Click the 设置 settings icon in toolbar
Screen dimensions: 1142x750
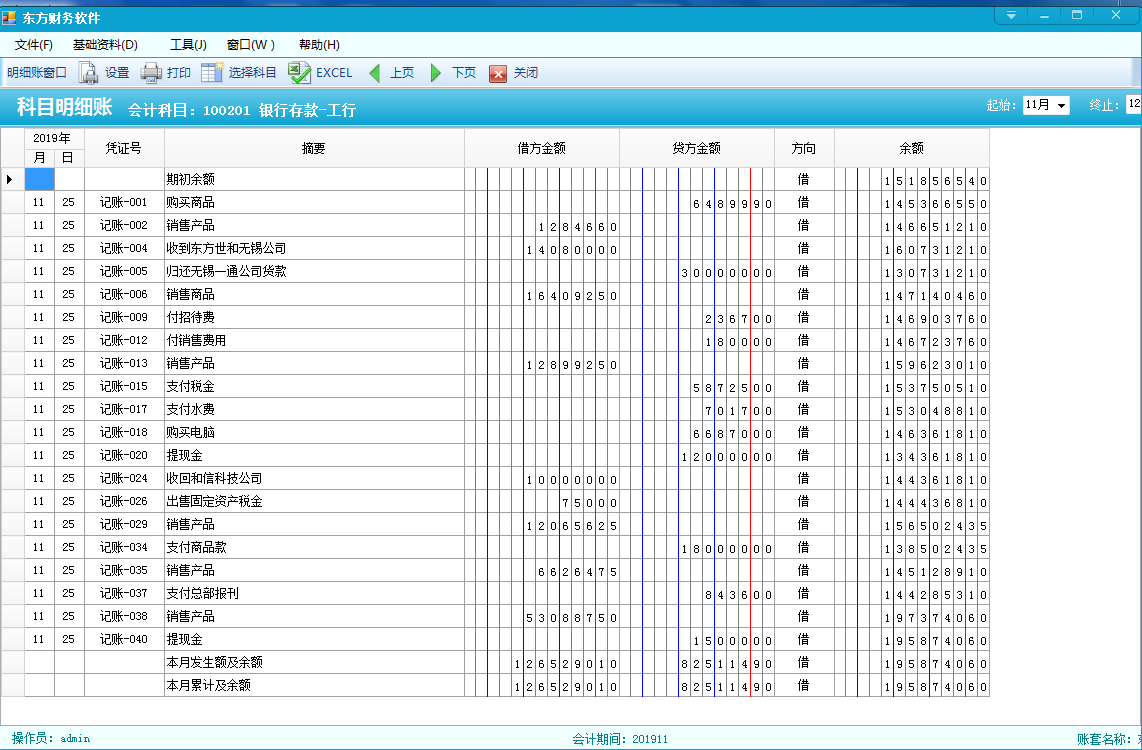(88, 73)
